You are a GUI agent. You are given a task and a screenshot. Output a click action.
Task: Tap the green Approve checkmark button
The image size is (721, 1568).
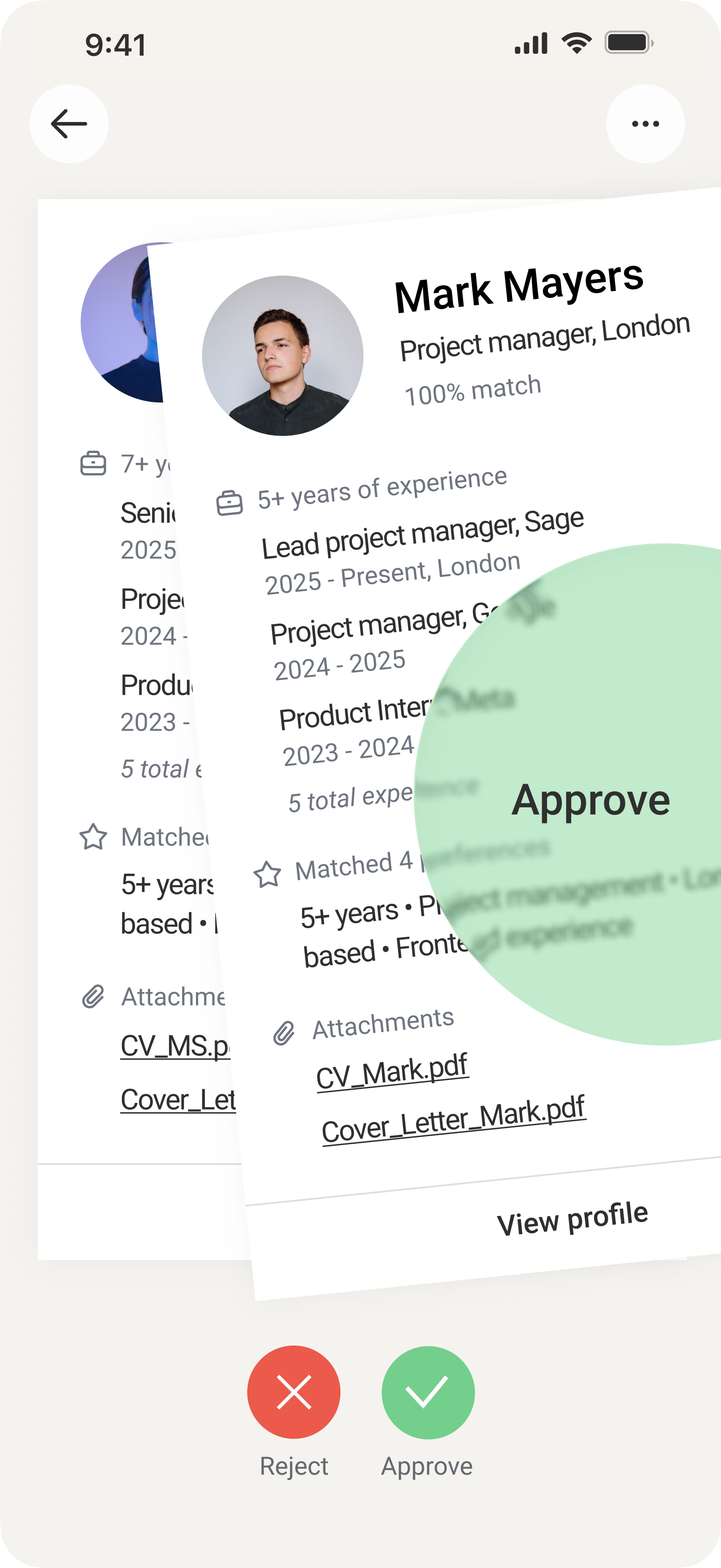[428, 1392]
